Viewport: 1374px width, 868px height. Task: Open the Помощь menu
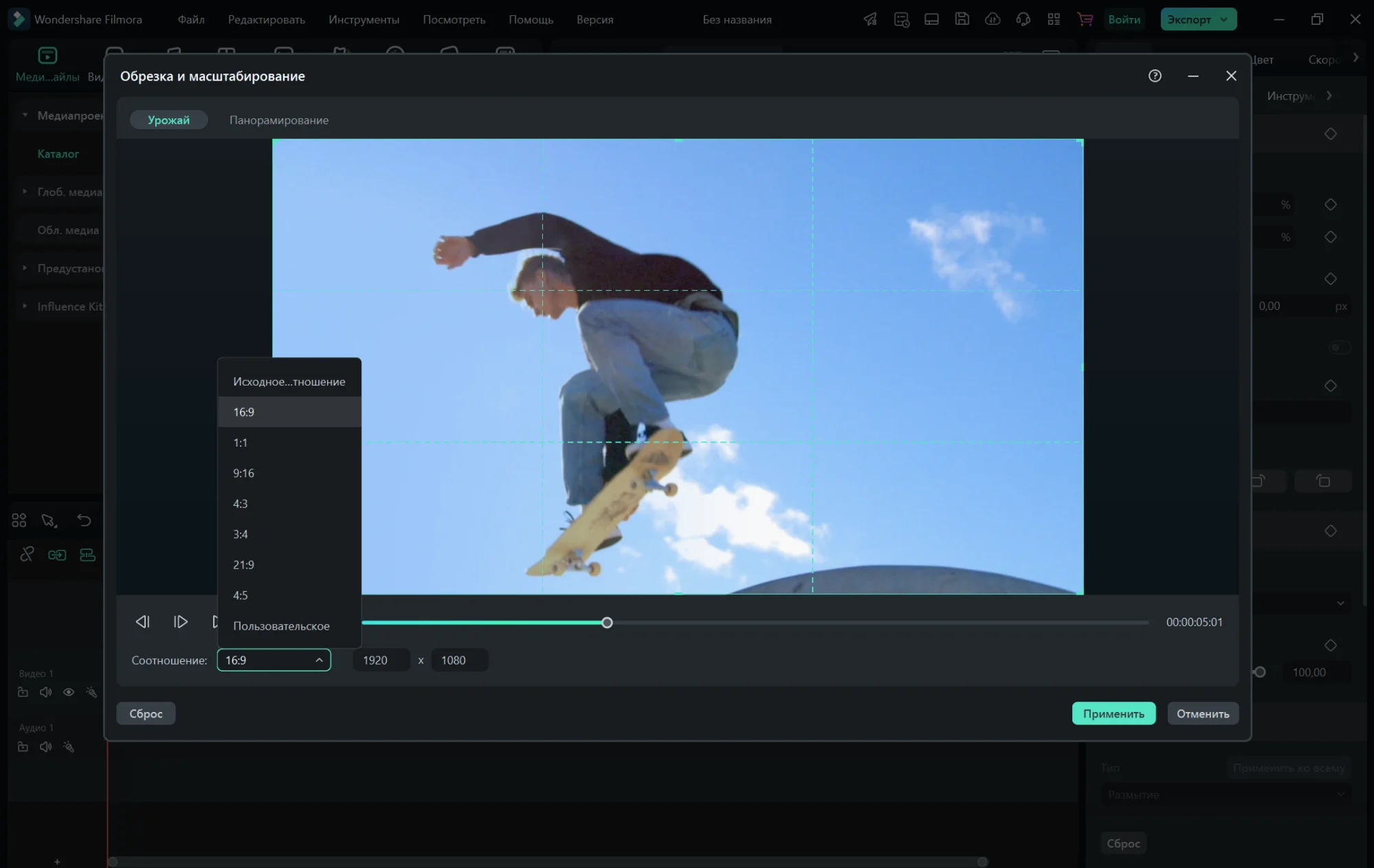(x=531, y=19)
